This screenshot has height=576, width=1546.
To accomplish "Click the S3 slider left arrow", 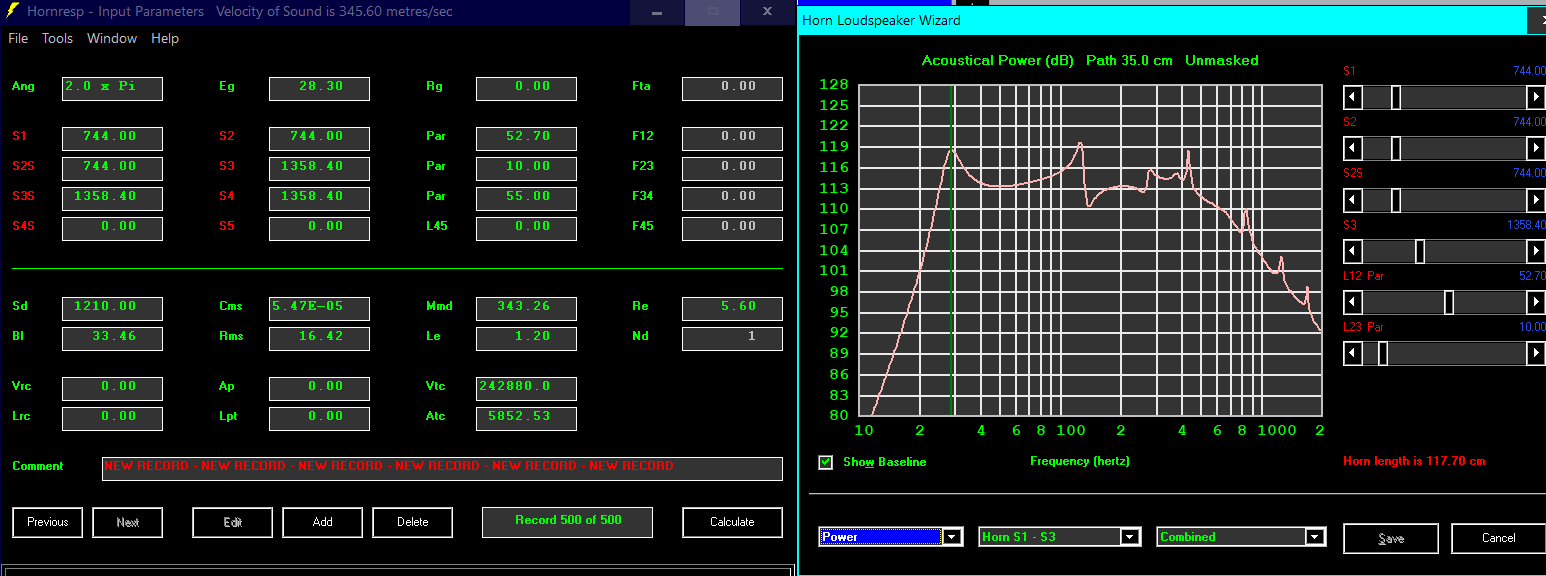I will click(1352, 251).
